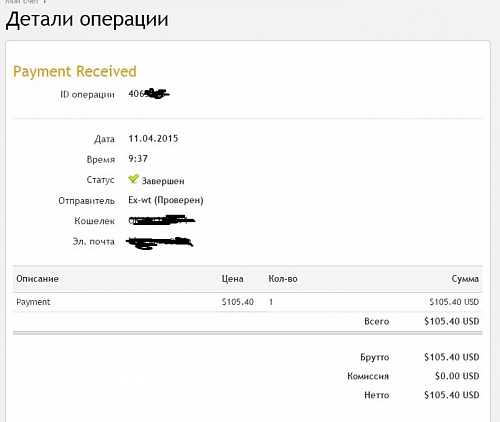Screen dimensions: 500x422
Task: Click the green completed status checkmark icon
Action: tap(133, 179)
